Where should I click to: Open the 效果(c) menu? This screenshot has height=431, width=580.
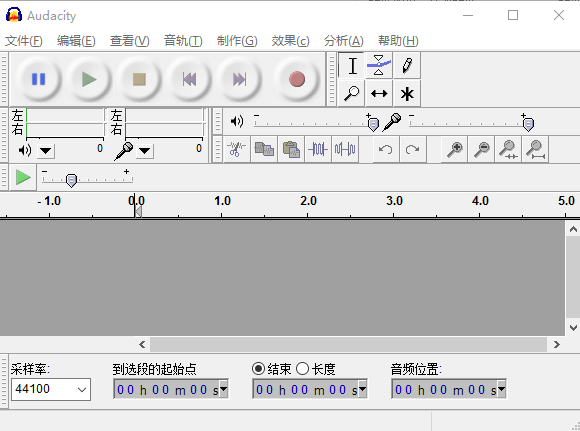click(290, 41)
